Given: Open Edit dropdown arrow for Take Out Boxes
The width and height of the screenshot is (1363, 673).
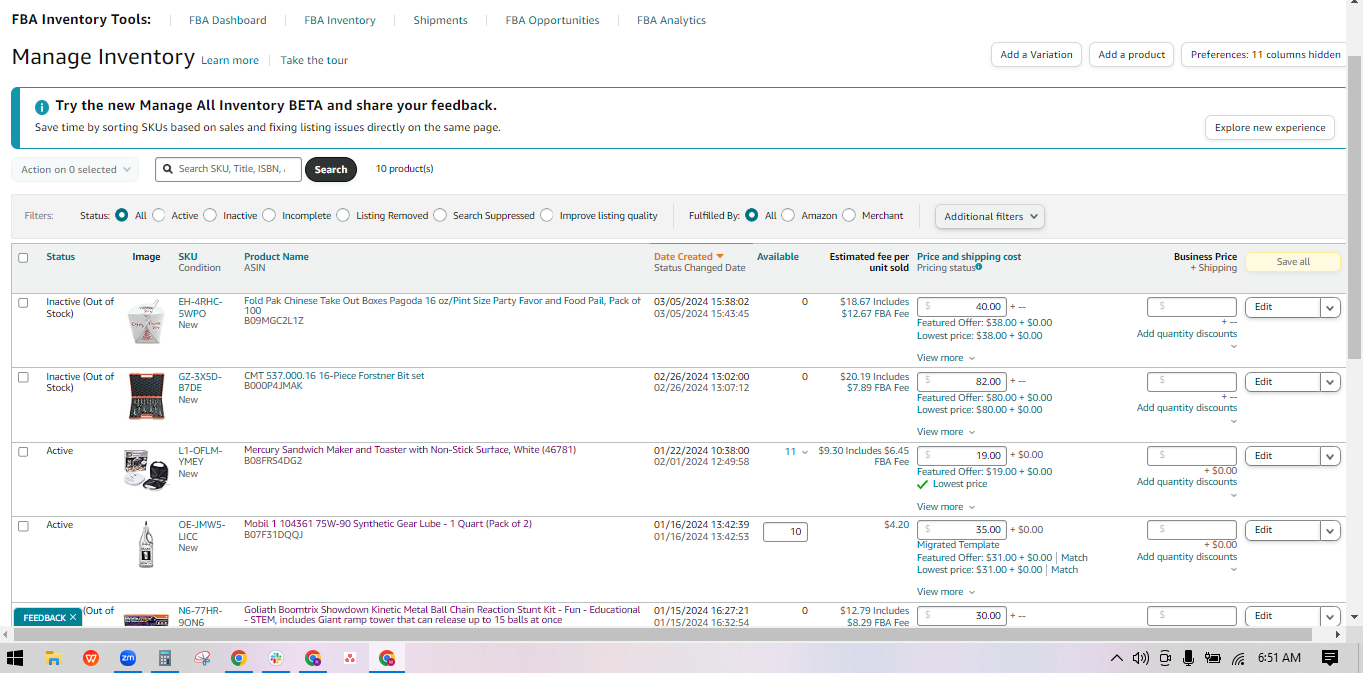Looking at the screenshot, I should [x=1330, y=307].
